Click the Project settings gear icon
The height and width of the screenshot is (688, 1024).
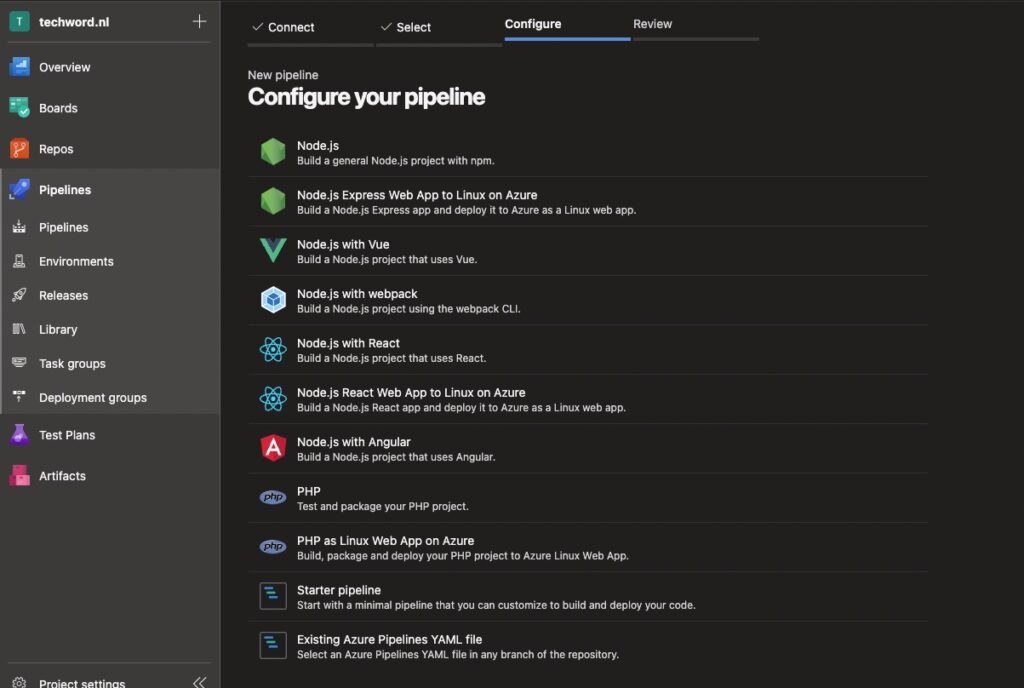19,683
